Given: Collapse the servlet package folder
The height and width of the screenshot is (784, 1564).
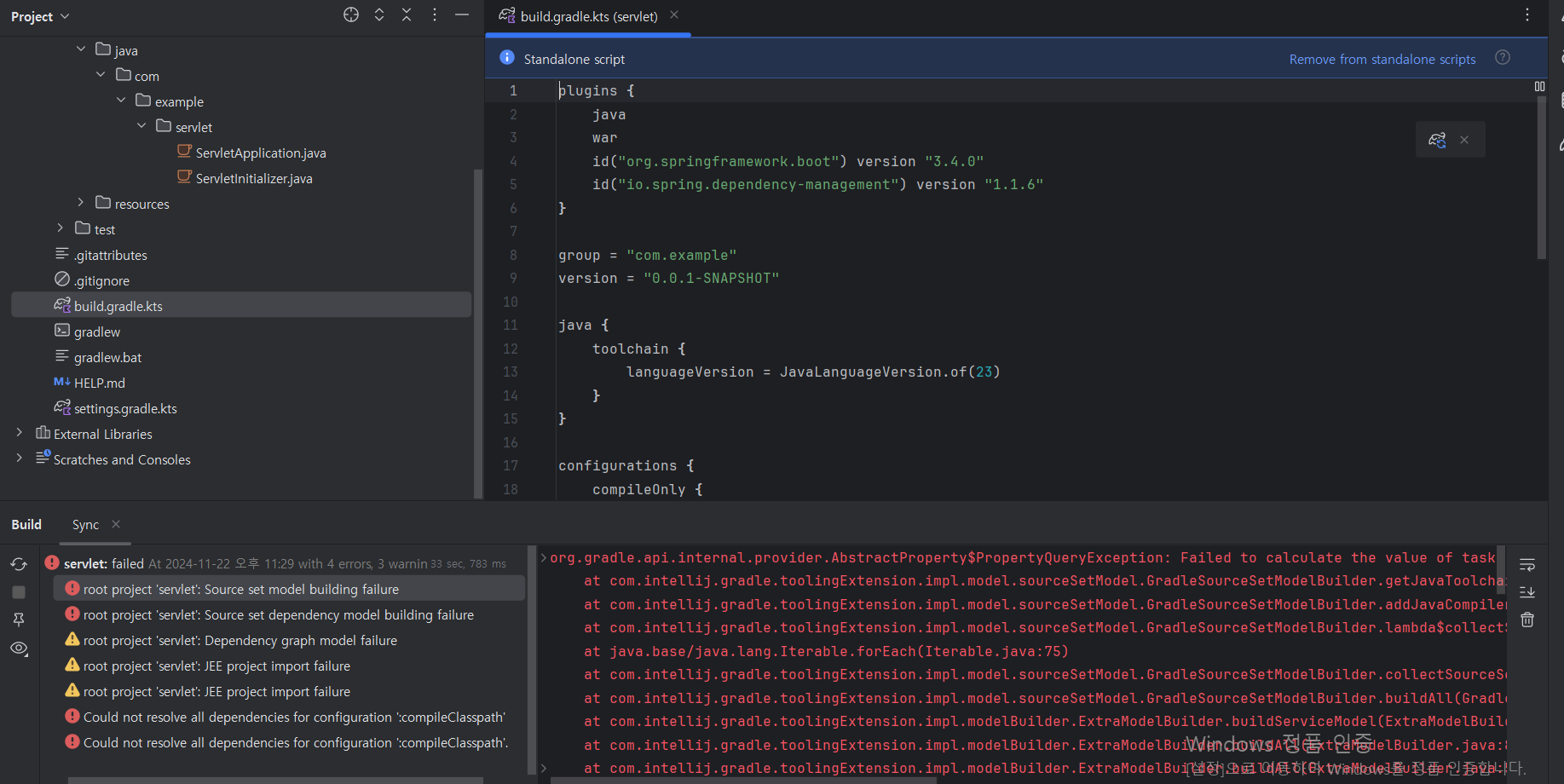Looking at the screenshot, I should tap(141, 126).
